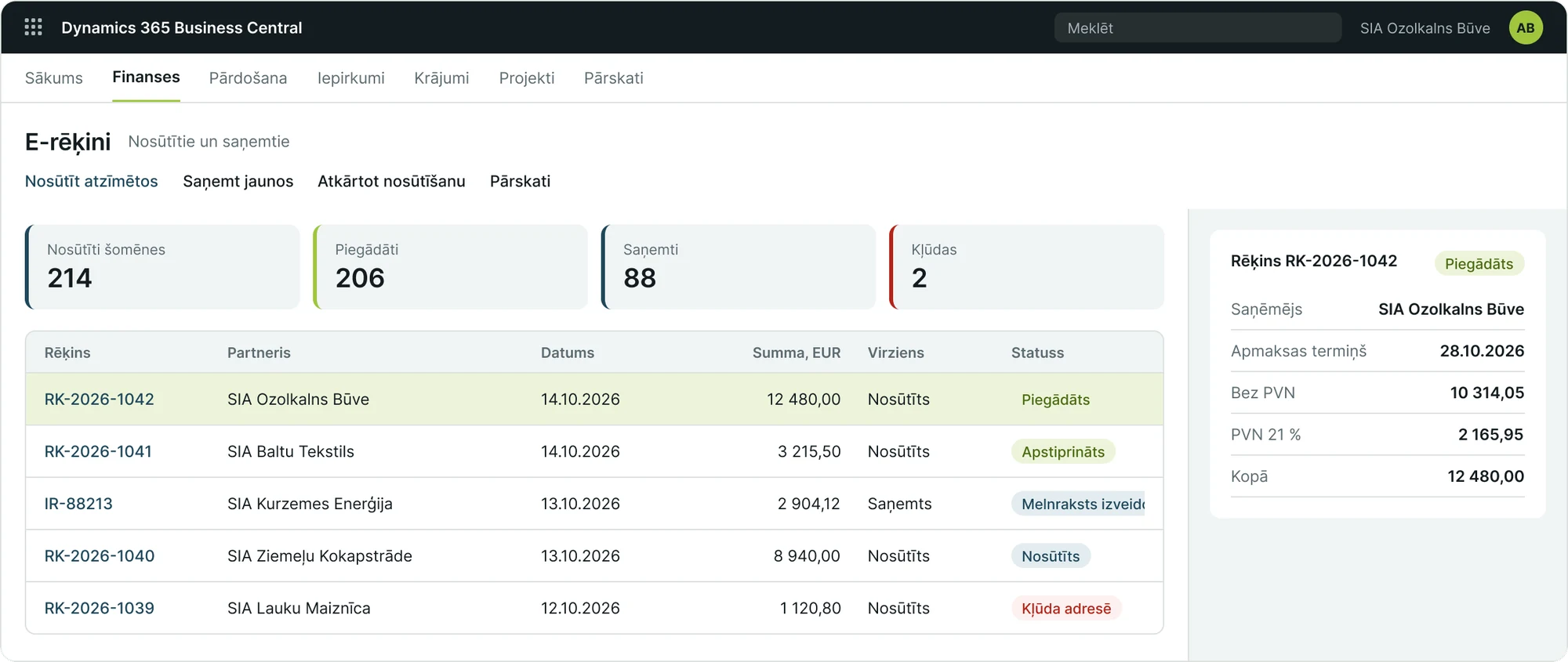Open invoice link RK-2026-1042
The height and width of the screenshot is (662, 1568).
100,400
